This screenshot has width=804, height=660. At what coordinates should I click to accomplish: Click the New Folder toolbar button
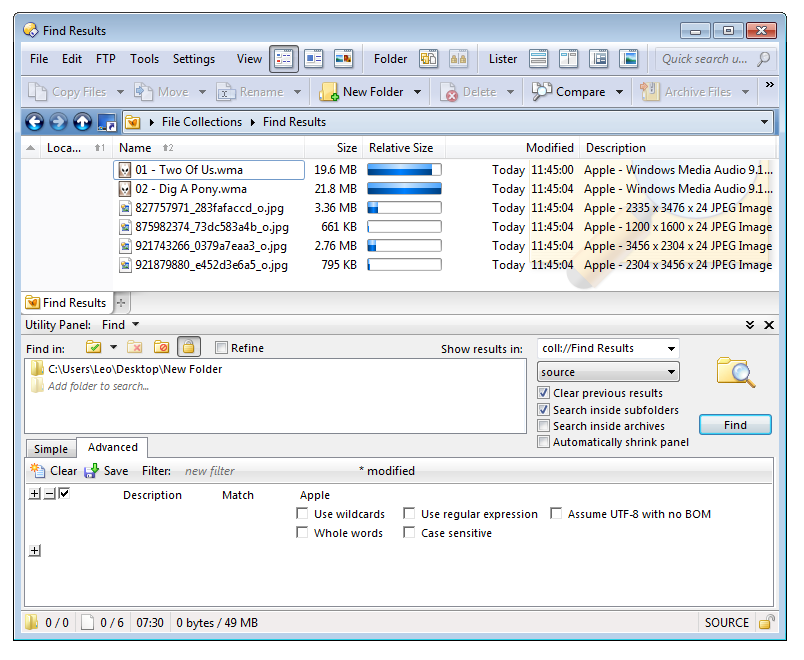pos(362,92)
